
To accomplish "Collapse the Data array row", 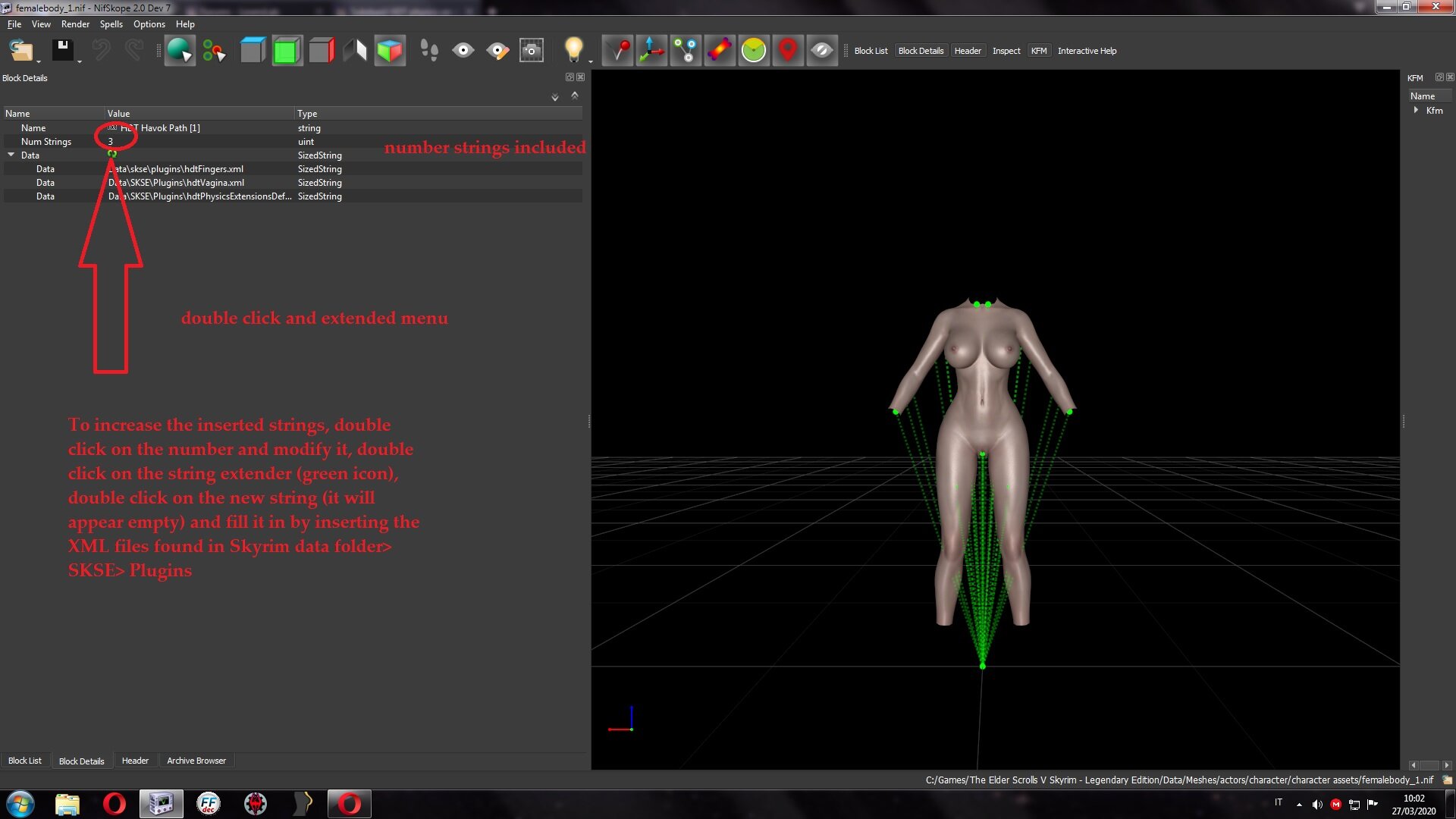I will click(11, 155).
